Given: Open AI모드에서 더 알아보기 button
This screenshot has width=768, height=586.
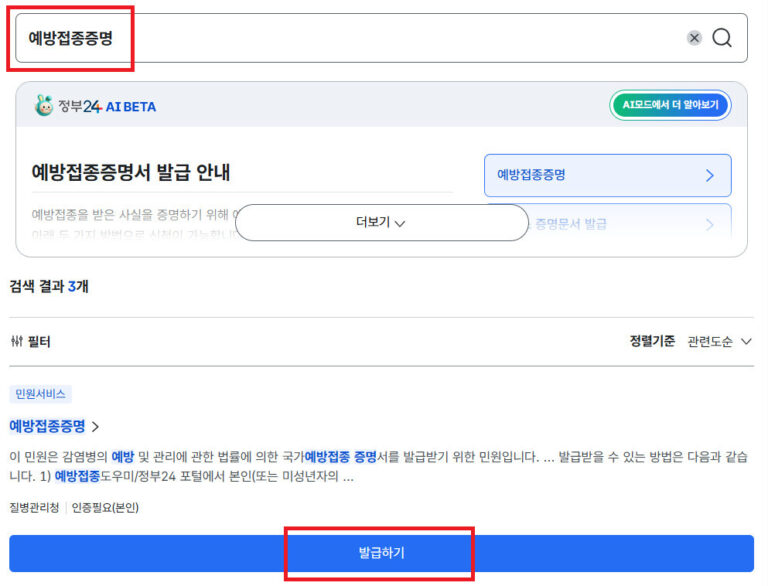Looking at the screenshot, I should pyautogui.click(x=670, y=105).
